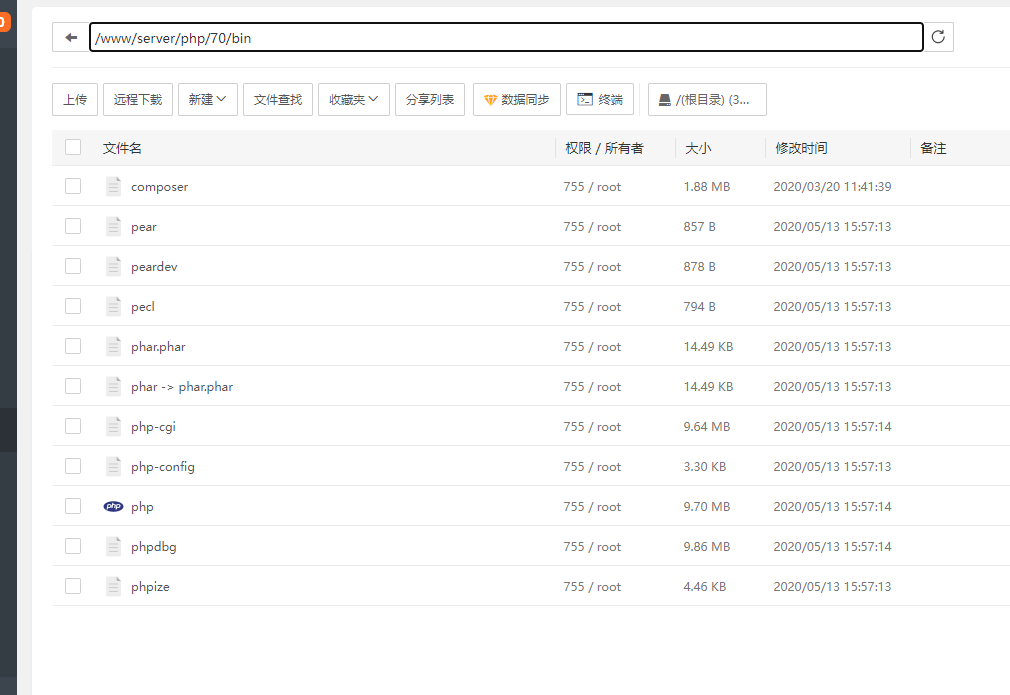Viewport: 1010px width, 695px height.
Task: Open the 收藏夹 dropdown
Action: pos(354,99)
